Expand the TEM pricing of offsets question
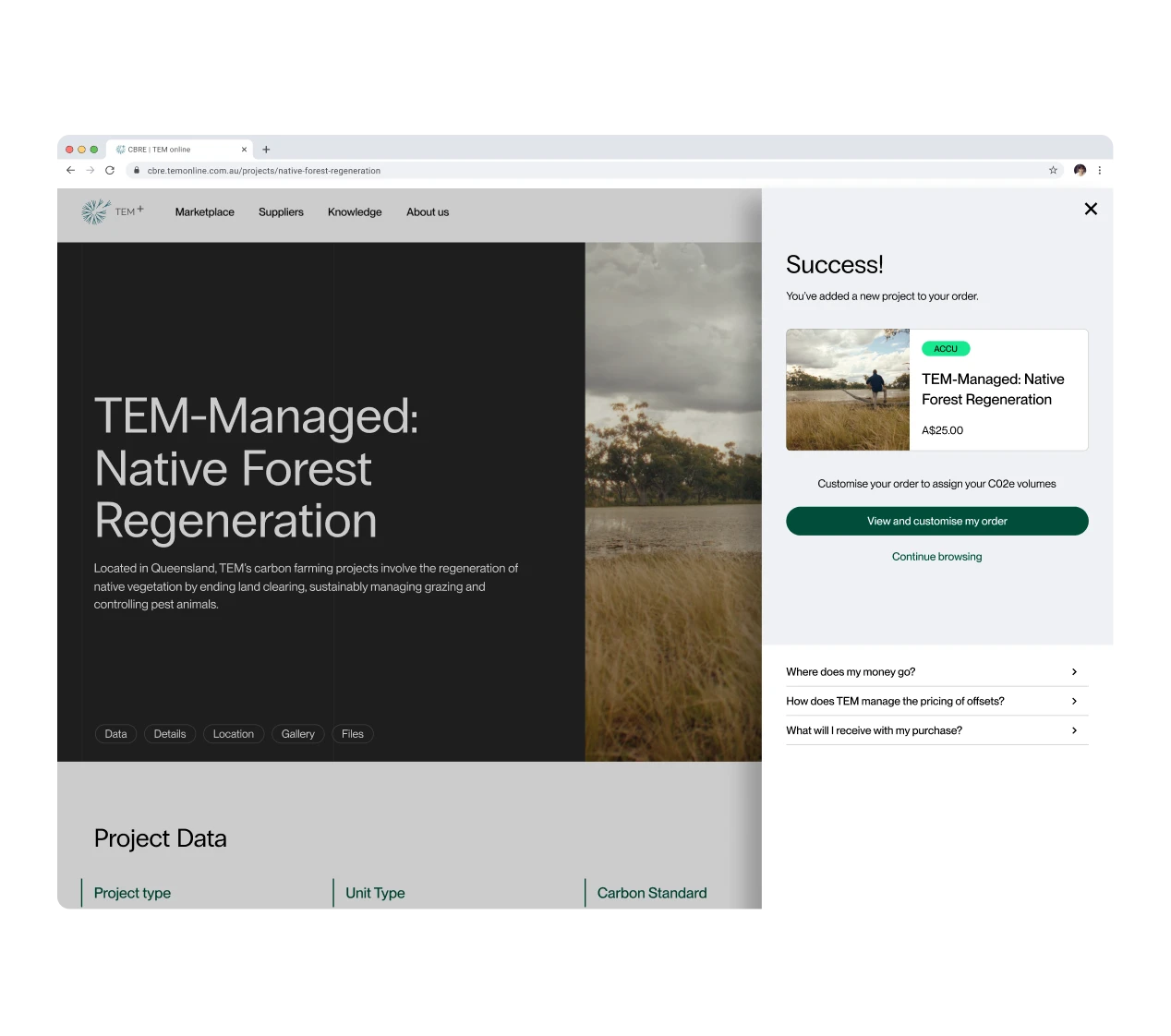Viewport: 1171px width, 1036px height. [937, 701]
